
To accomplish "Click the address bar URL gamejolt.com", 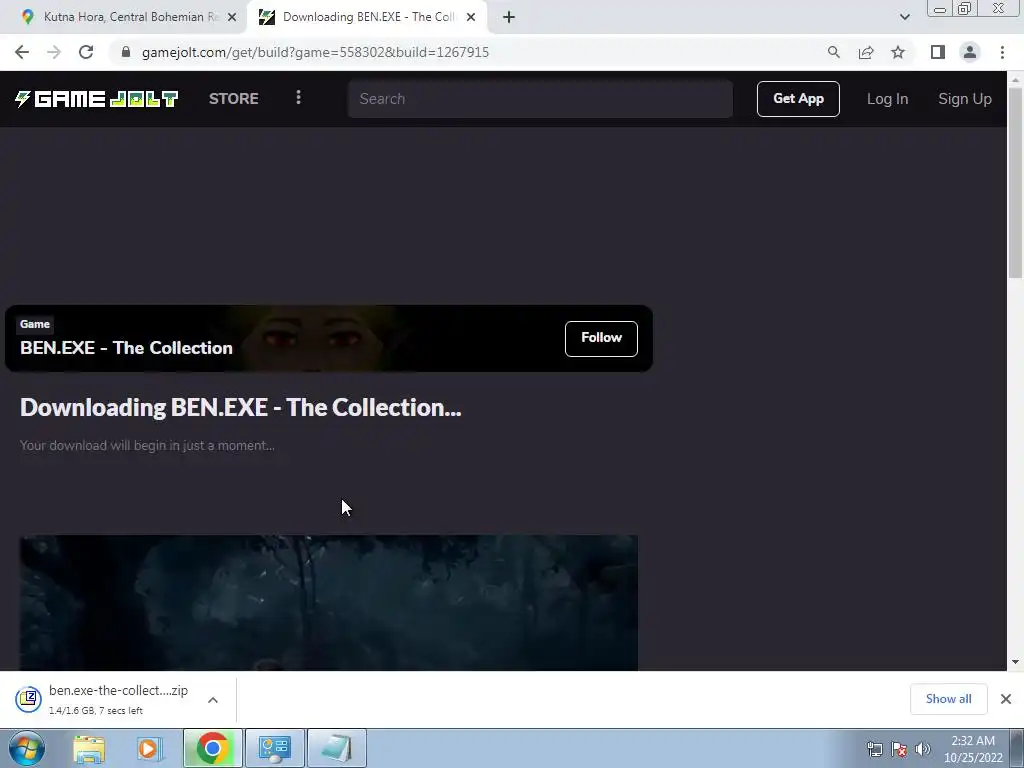I will click(x=315, y=52).
